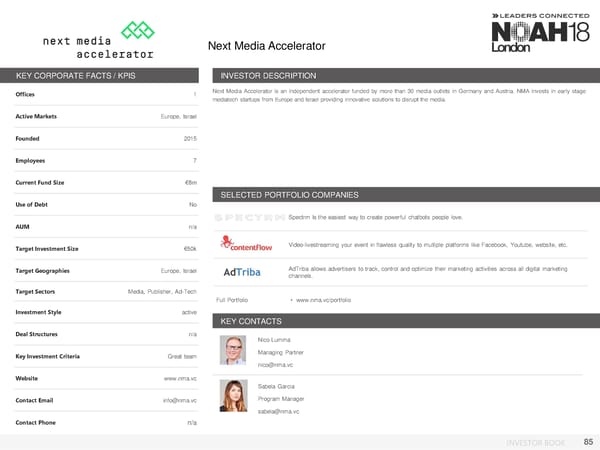The height and width of the screenshot is (450, 600).
Task: Click the contentflow company logo
Action: [x=243, y=245]
